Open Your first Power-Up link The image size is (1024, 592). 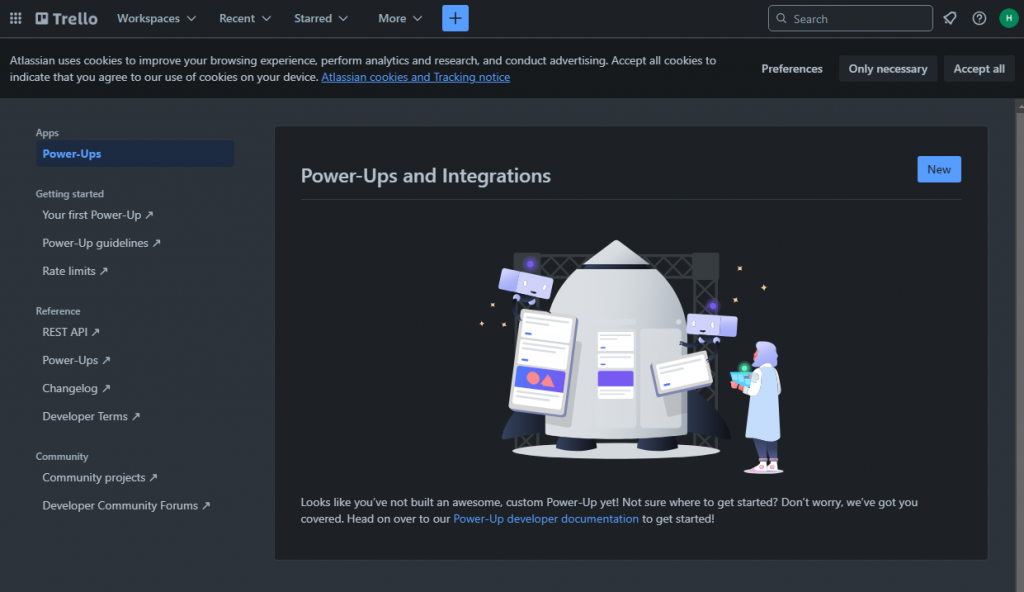(x=97, y=215)
